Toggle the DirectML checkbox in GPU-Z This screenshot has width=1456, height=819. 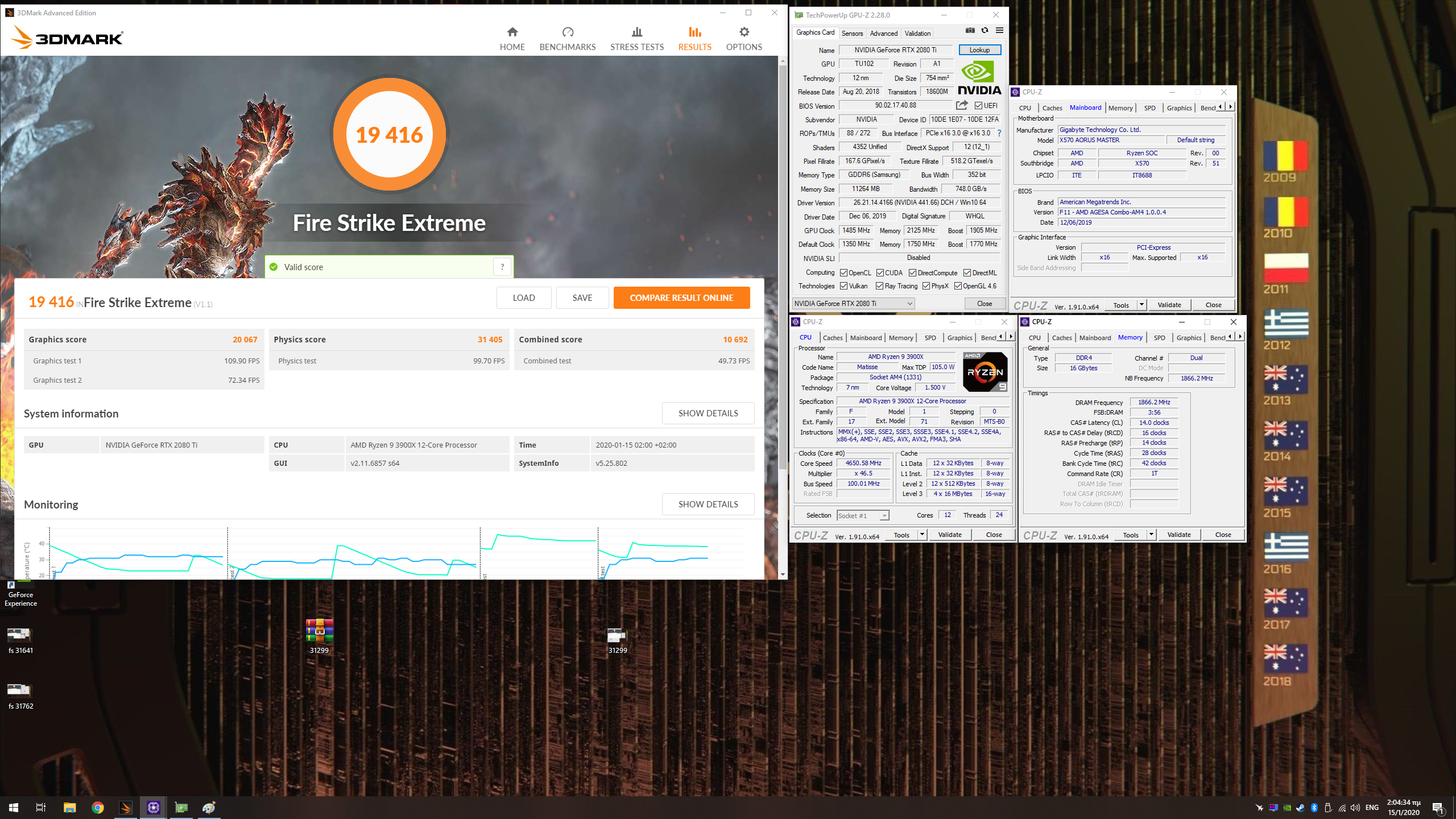click(967, 272)
